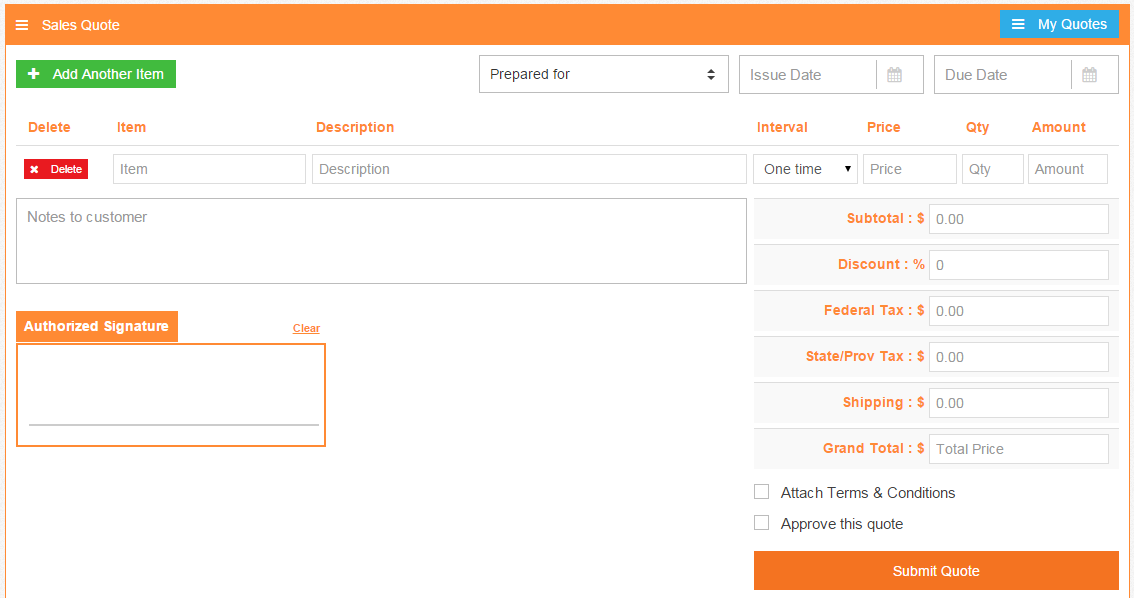Click the Shipping amount field
Viewport: 1134px width, 598px height.
[x=1018, y=402]
